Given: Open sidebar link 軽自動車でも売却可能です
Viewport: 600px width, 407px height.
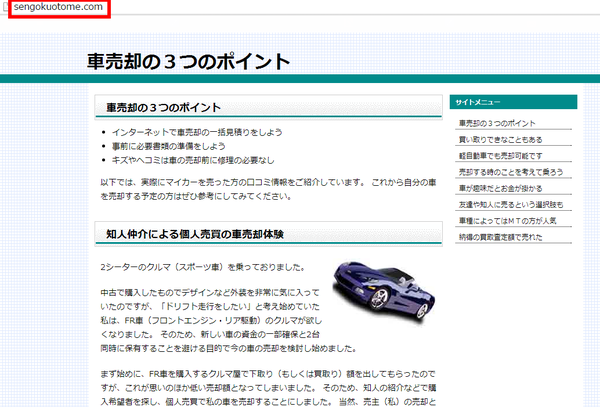Looking at the screenshot, I should coord(501,156).
